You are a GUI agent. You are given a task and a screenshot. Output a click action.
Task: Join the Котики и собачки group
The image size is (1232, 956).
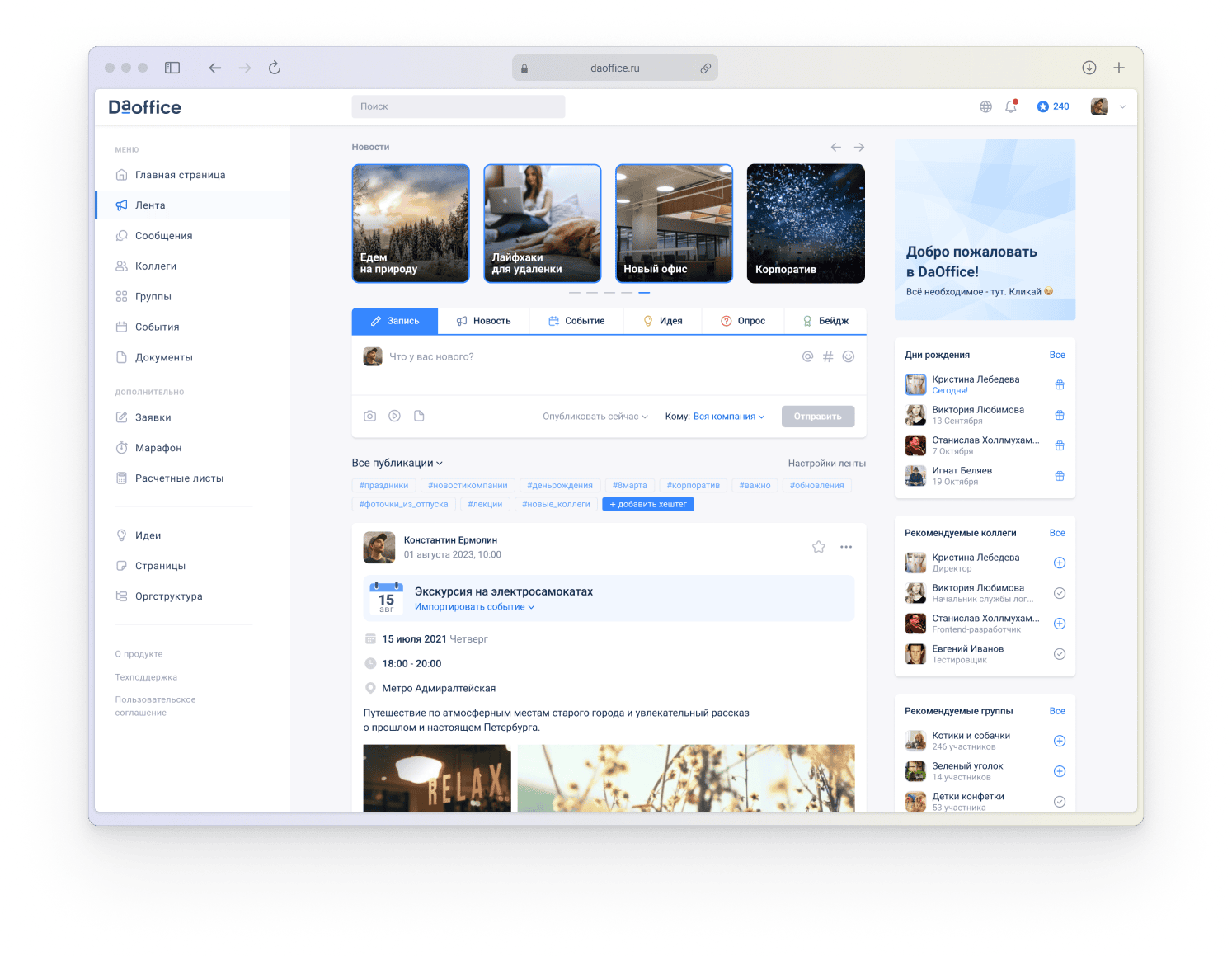tap(1060, 741)
